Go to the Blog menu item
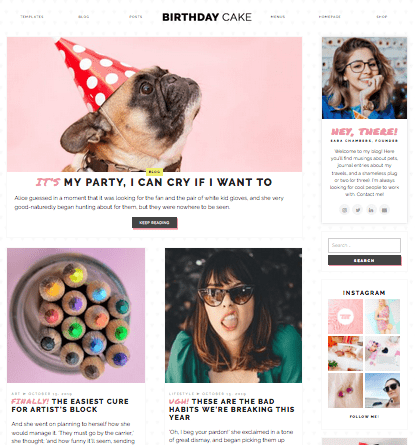 (84, 17)
